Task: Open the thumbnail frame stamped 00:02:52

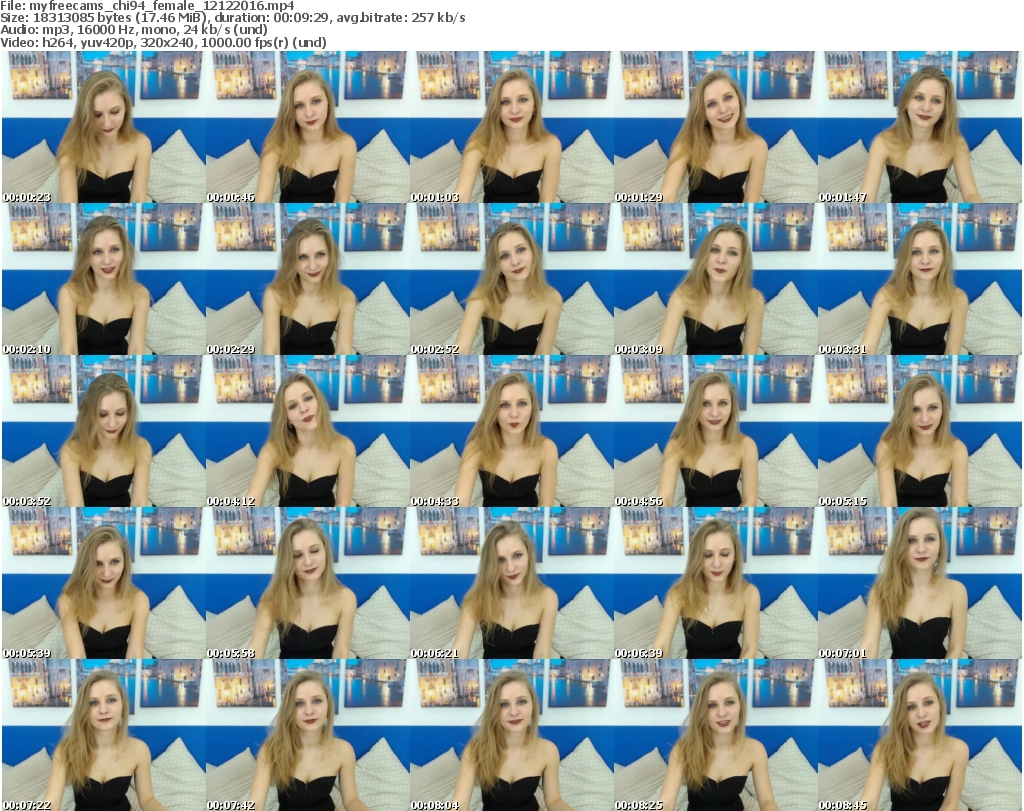Action: [511, 279]
